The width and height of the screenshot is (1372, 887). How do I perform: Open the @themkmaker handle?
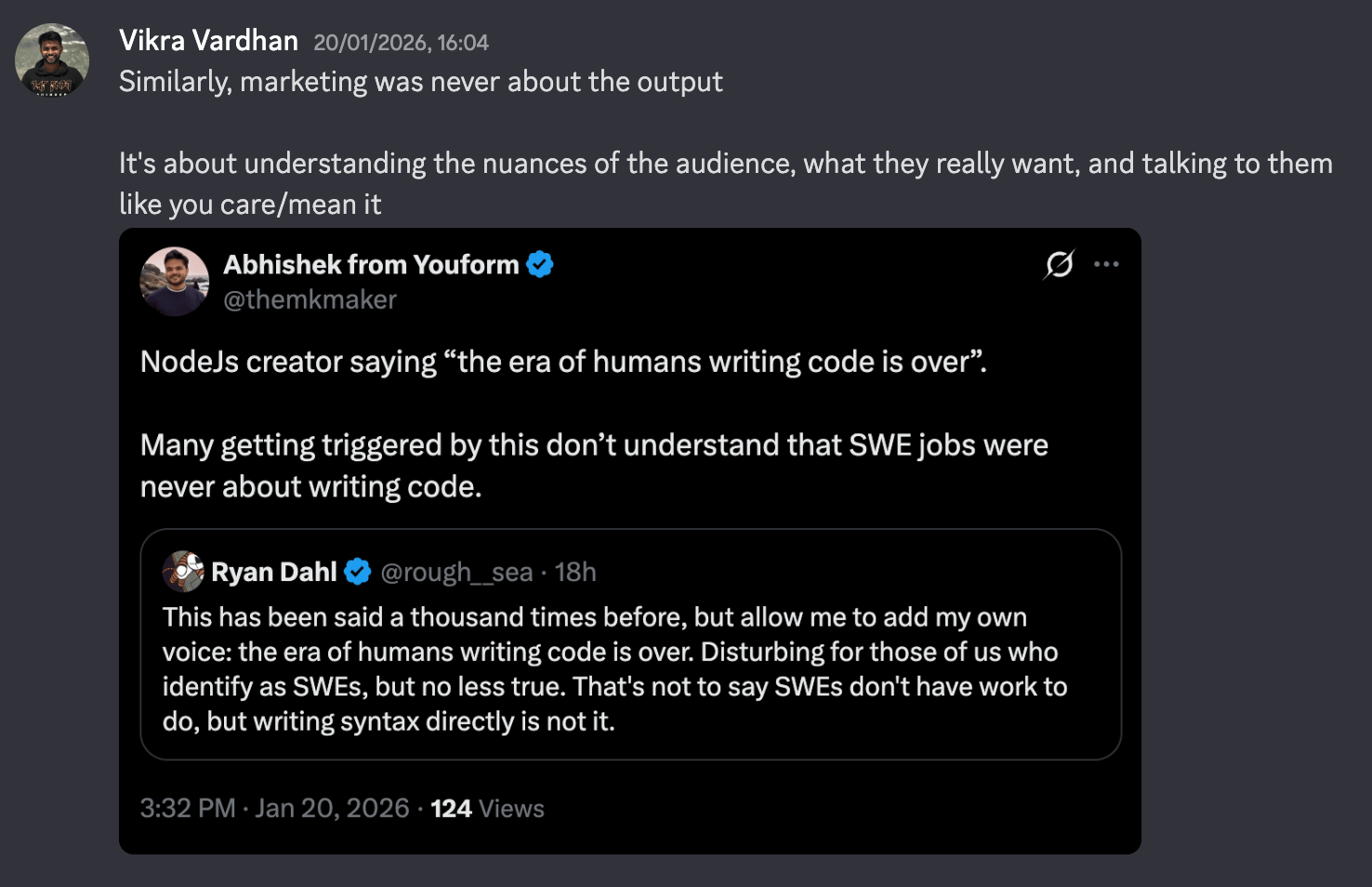pos(310,299)
